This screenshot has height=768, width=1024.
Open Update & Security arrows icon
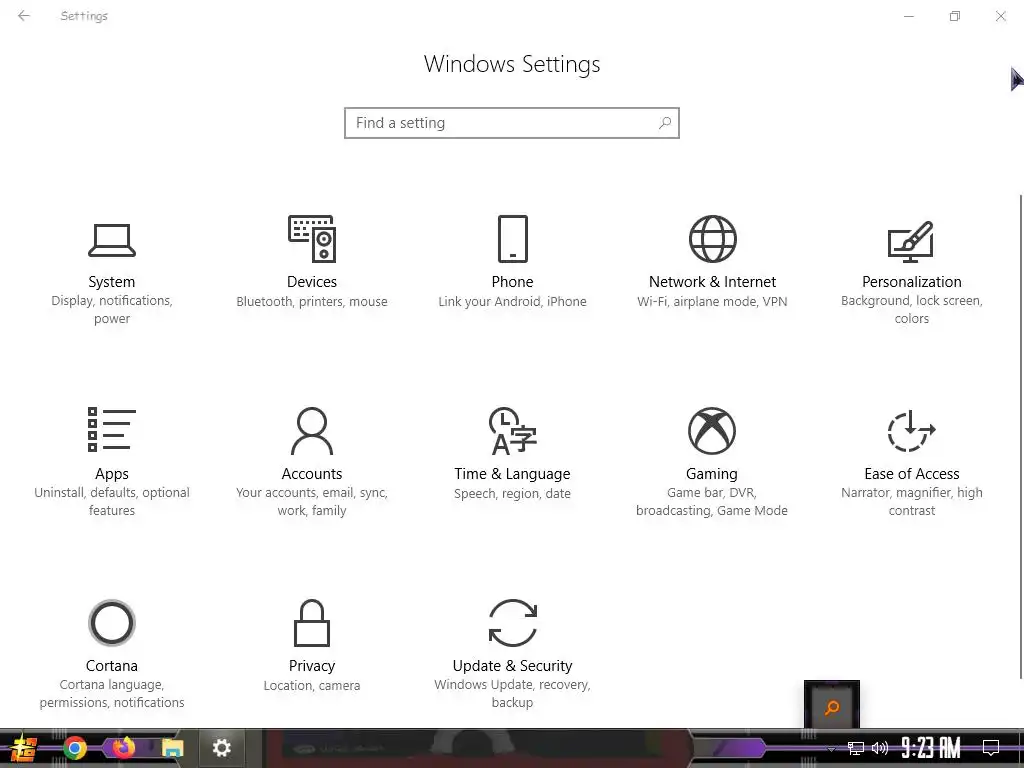pos(513,623)
